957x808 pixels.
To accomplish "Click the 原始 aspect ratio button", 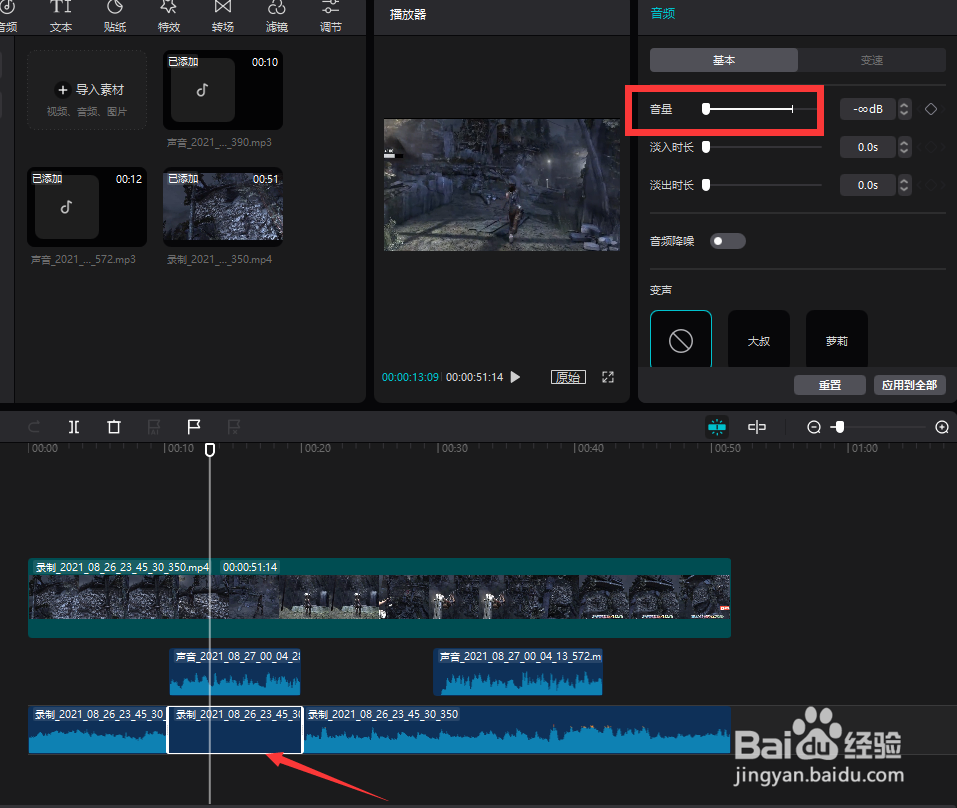I will tap(568, 377).
